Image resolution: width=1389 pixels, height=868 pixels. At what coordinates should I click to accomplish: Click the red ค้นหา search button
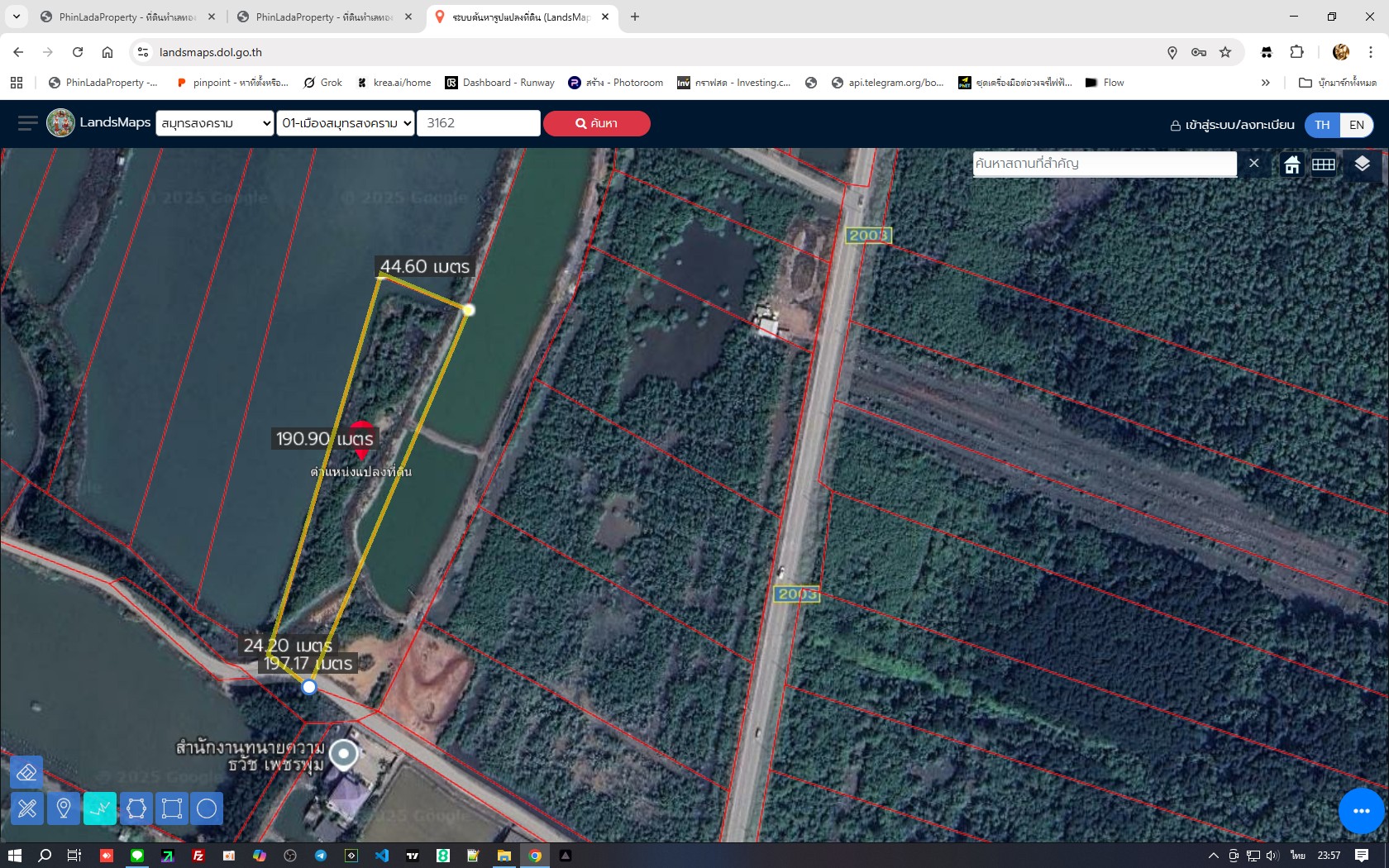596,123
